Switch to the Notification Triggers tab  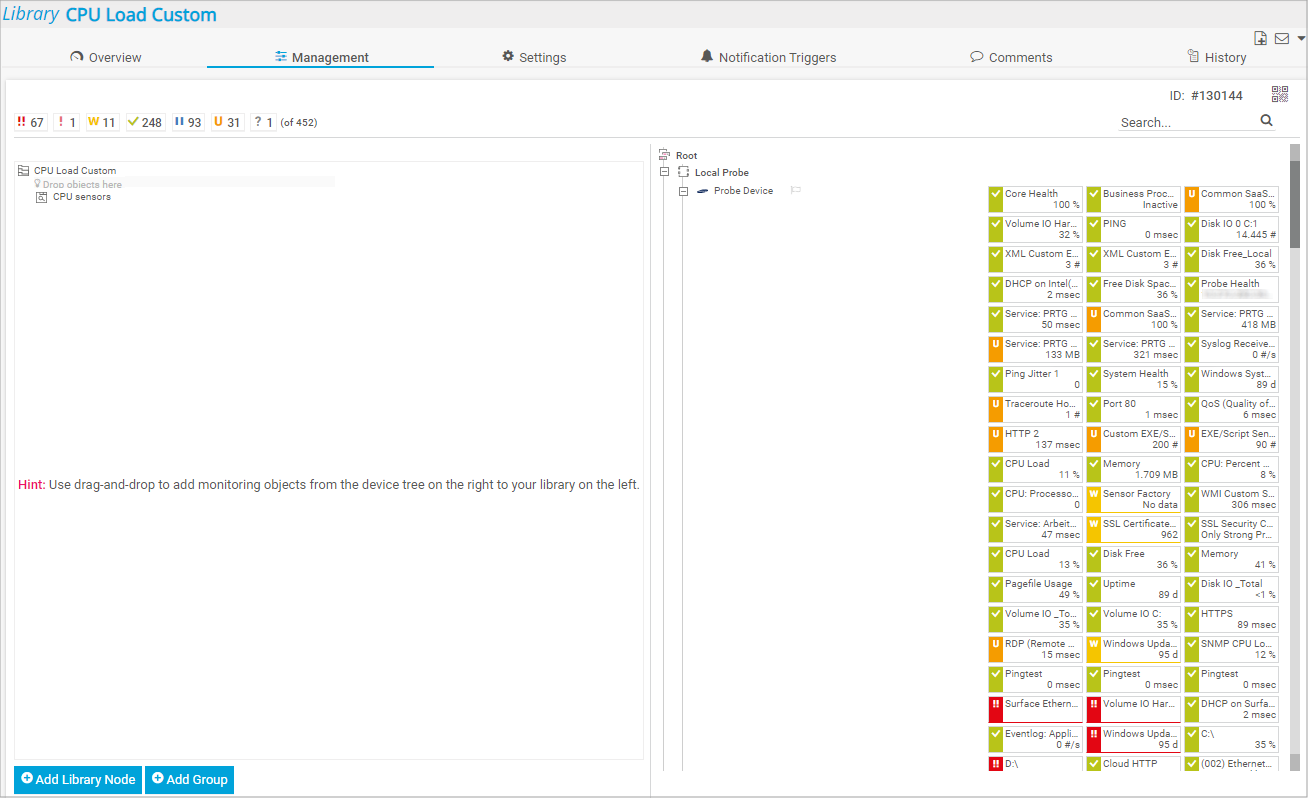tap(767, 57)
